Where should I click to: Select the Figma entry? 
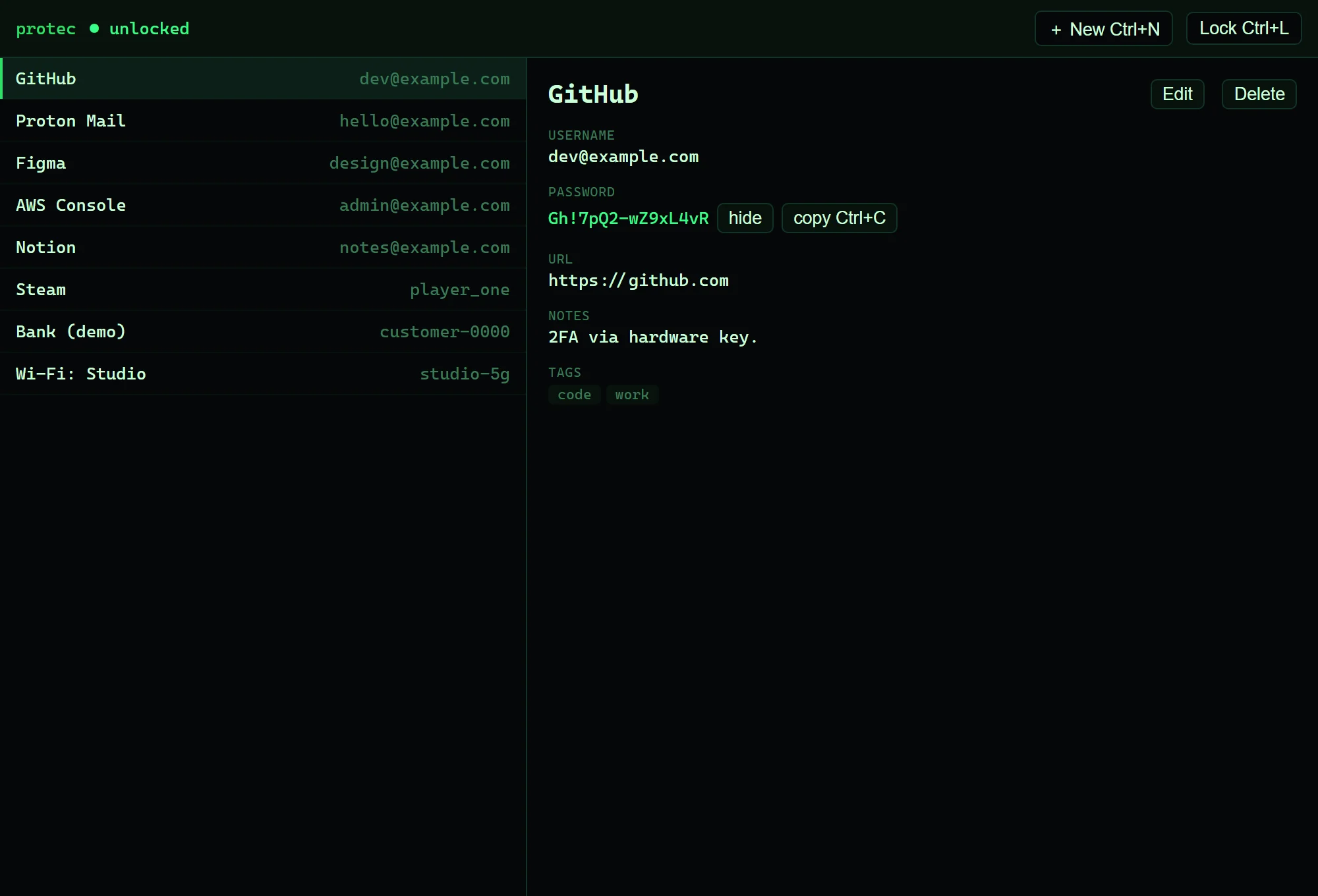tap(264, 163)
